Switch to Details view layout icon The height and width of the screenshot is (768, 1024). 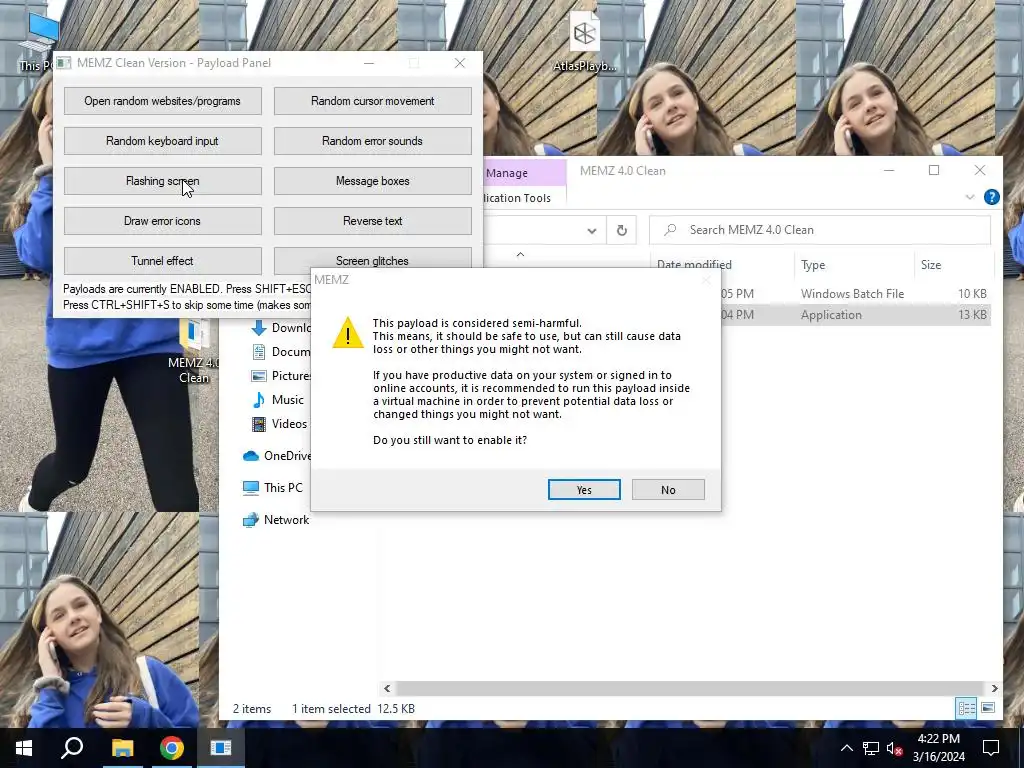click(x=967, y=708)
